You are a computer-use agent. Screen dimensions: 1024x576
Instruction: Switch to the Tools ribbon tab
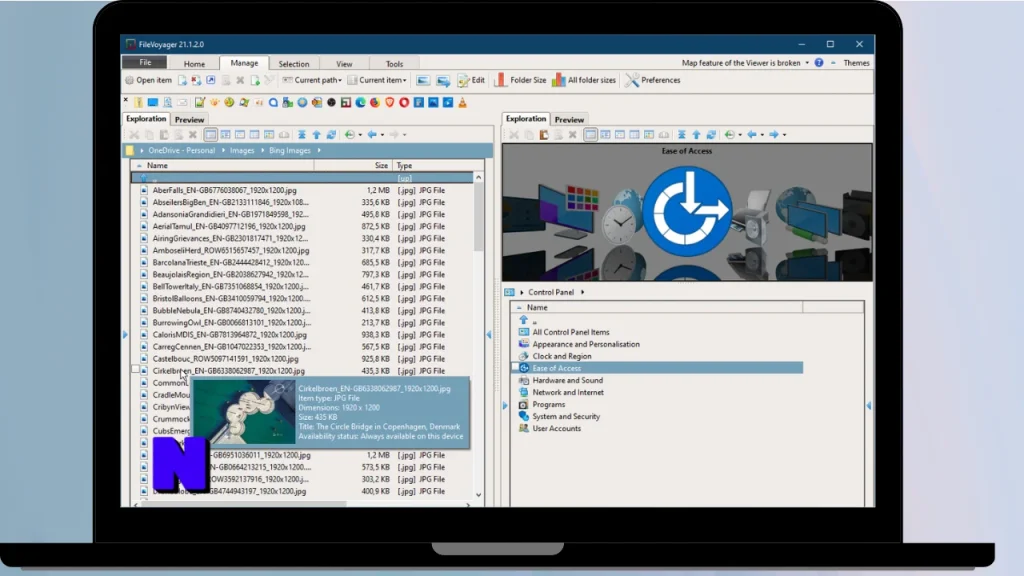(394, 64)
